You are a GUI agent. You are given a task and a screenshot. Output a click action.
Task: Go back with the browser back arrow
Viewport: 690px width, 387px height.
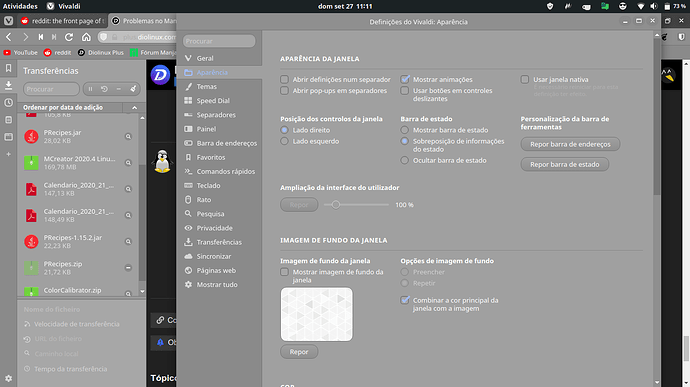[9, 37]
